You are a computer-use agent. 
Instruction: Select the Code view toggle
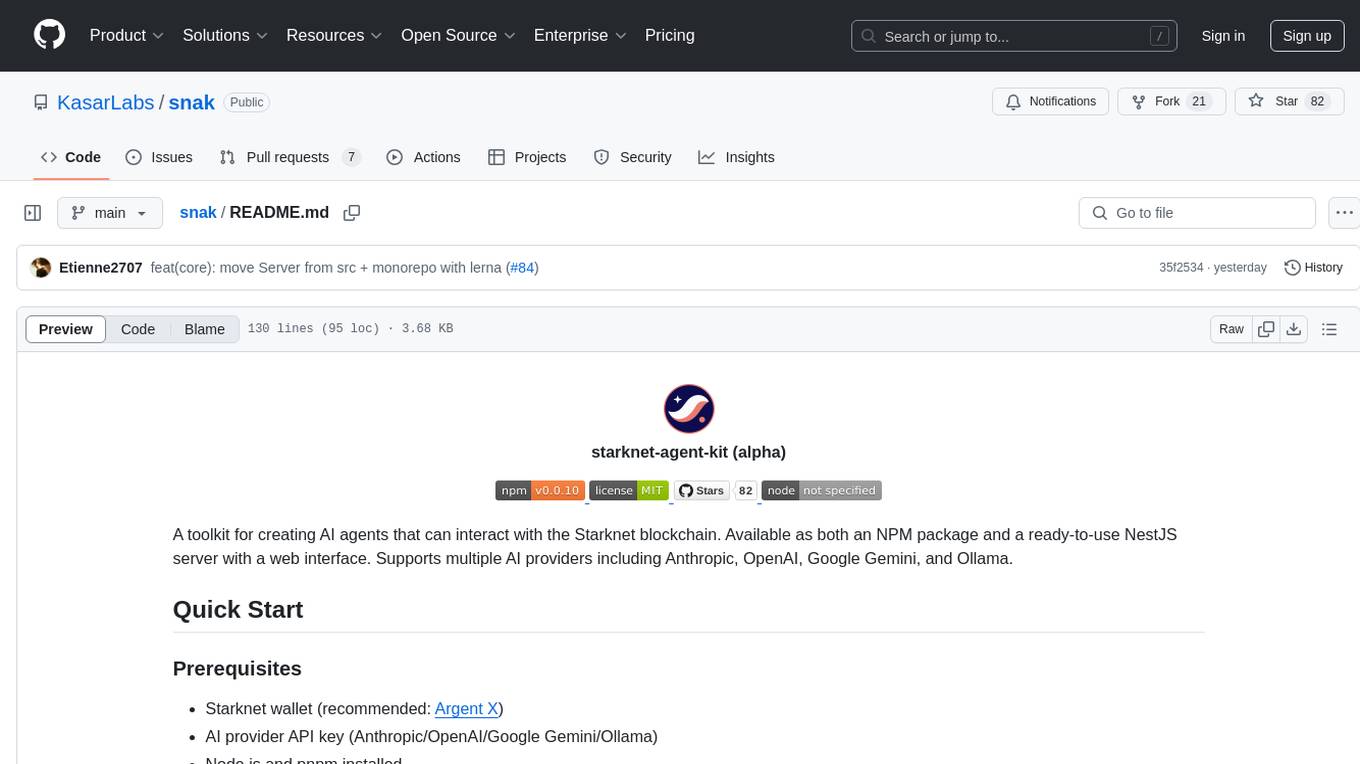point(138,329)
